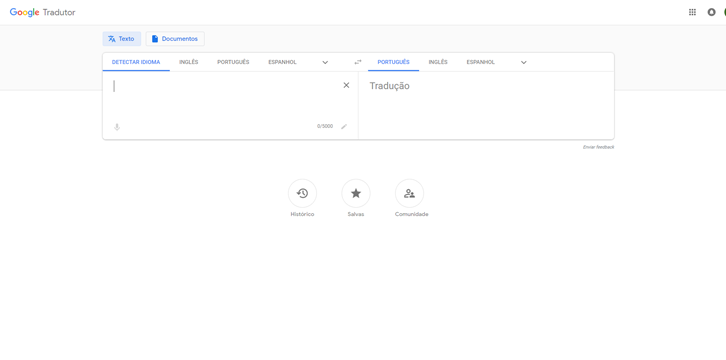This screenshot has height=360, width=726.
Task: Open the Enviar feedback link
Action: point(598,147)
